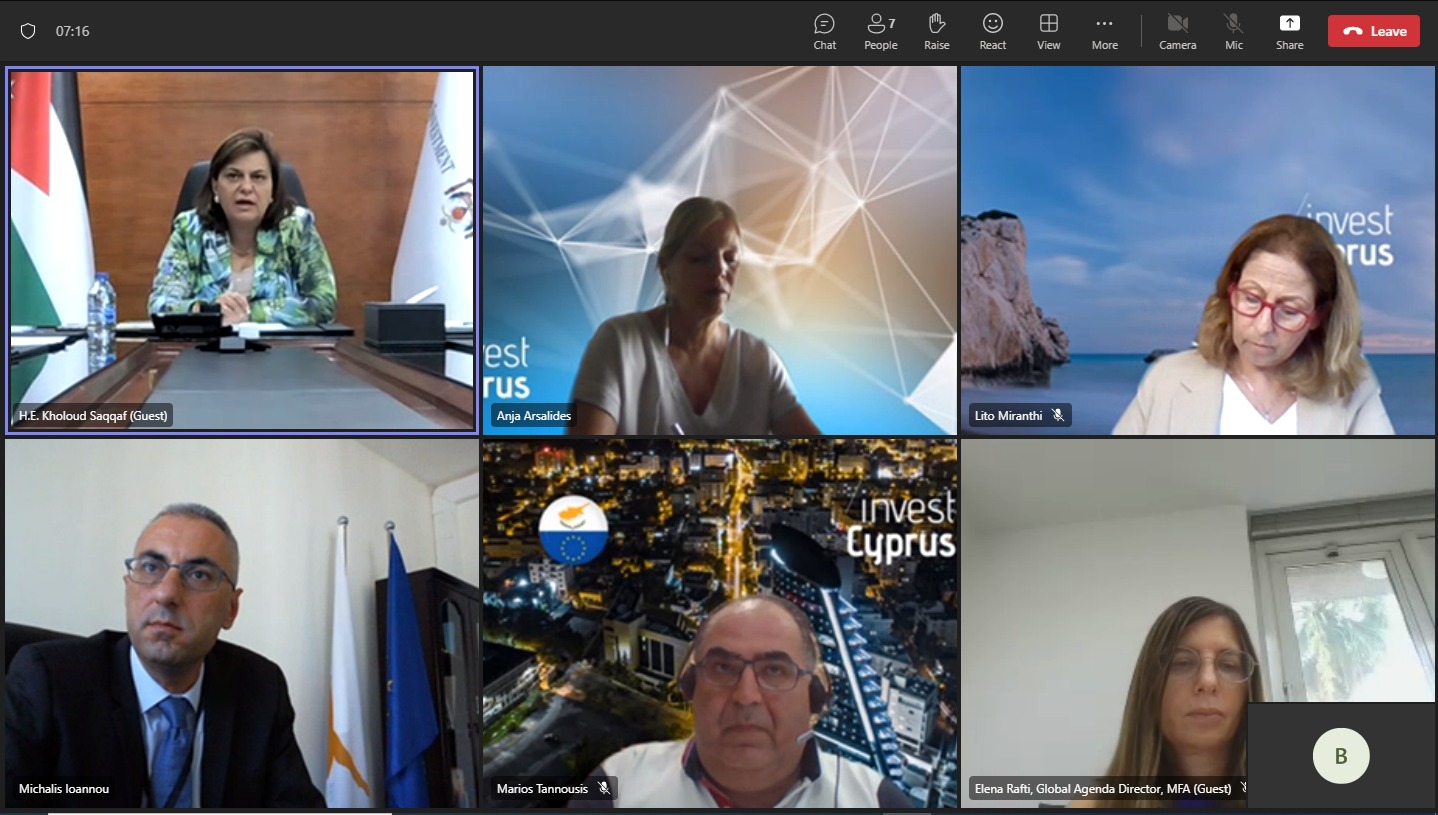Share your screen content
The height and width of the screenshot is (815, 1438).
tap(1289, 31)
